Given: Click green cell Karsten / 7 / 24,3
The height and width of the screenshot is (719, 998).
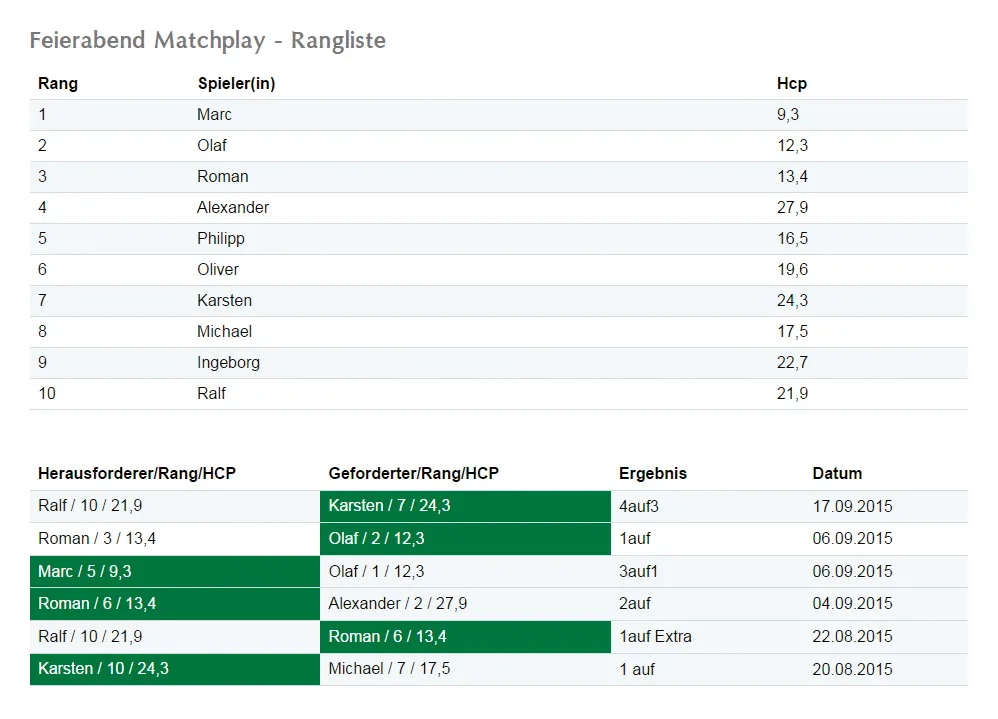Looking at the screenshot, I should [465, 506].
